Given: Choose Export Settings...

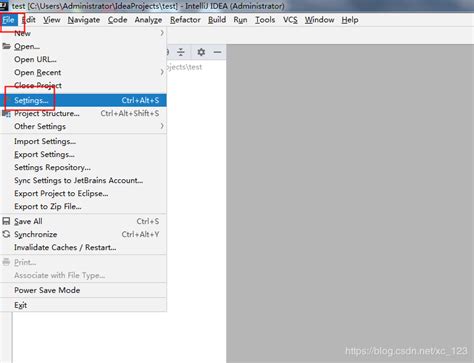Looking at the screenshot, I should (83, 154).
